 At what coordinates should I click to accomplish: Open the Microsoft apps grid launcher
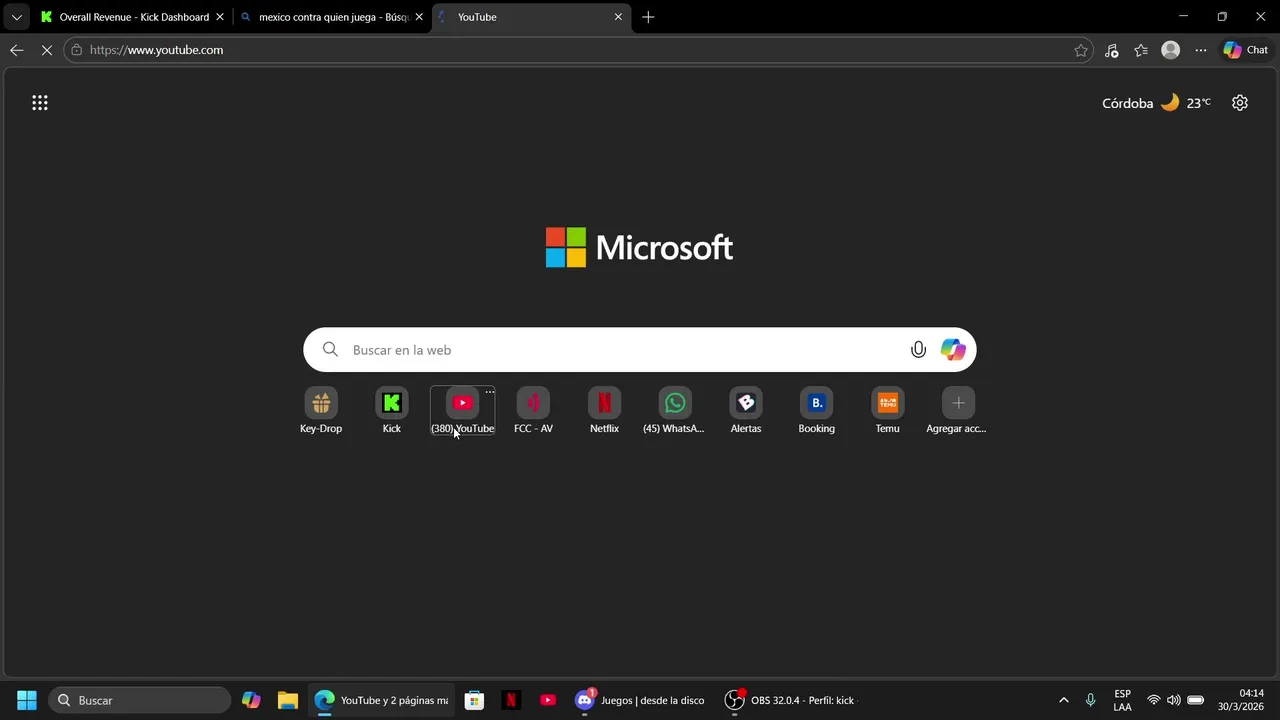(x=40, y=103)
